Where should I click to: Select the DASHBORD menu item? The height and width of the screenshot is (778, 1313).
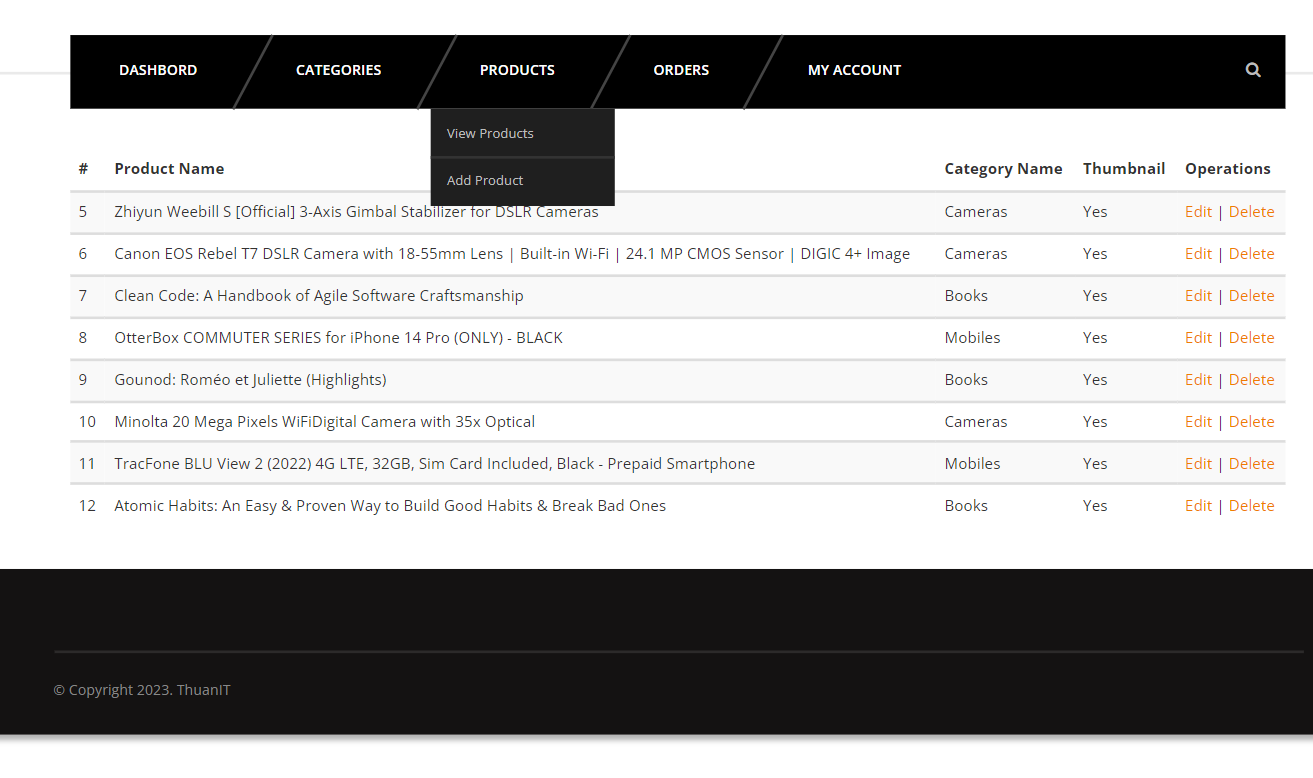click(x=157, y=70)
